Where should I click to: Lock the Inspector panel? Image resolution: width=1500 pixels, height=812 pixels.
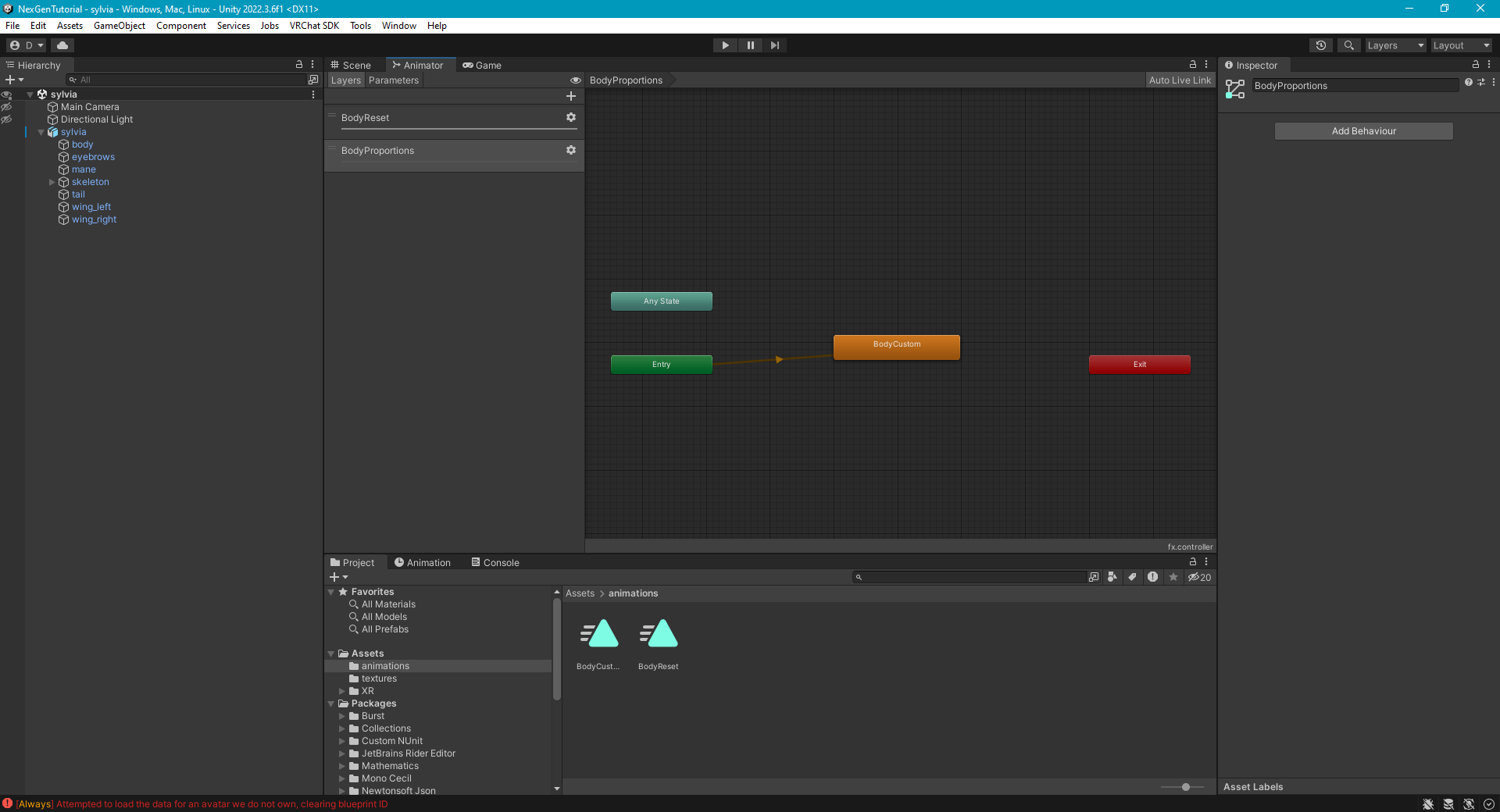click(1476, 65)
